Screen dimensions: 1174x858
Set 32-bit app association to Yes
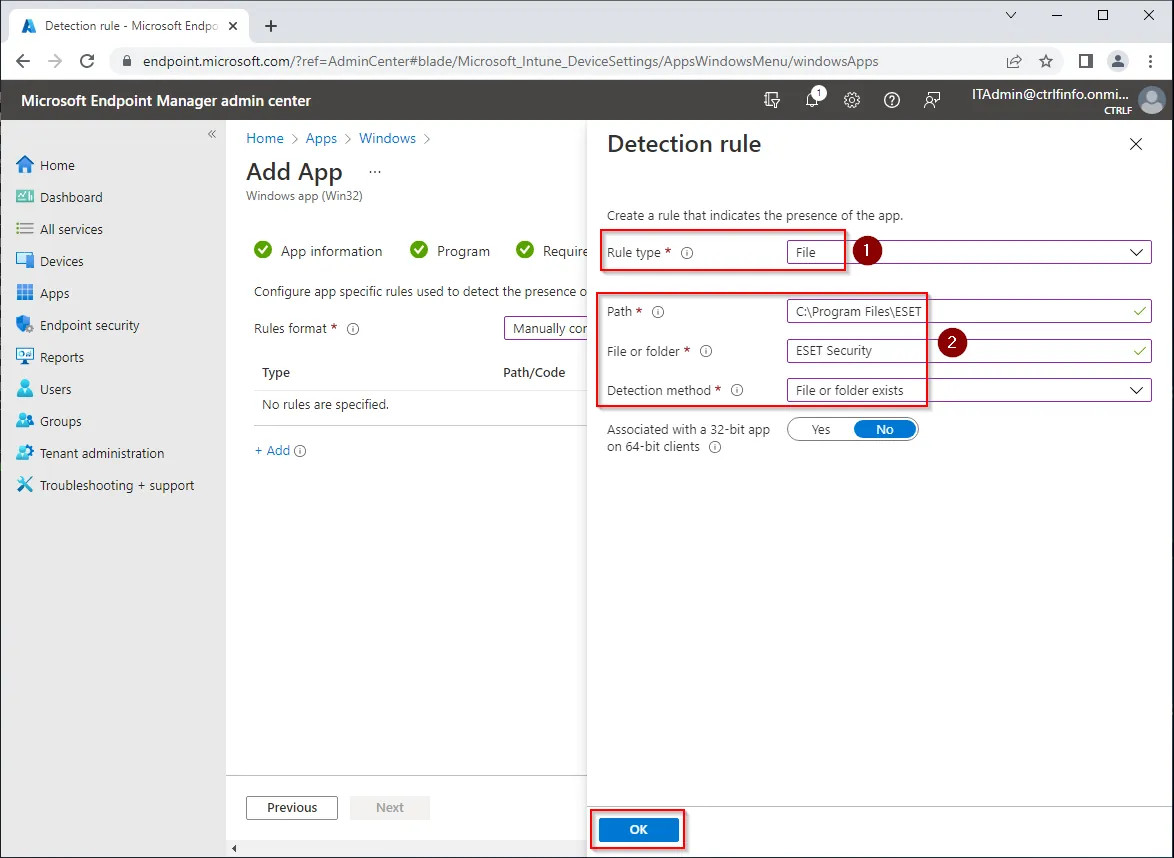coord(821,430)
